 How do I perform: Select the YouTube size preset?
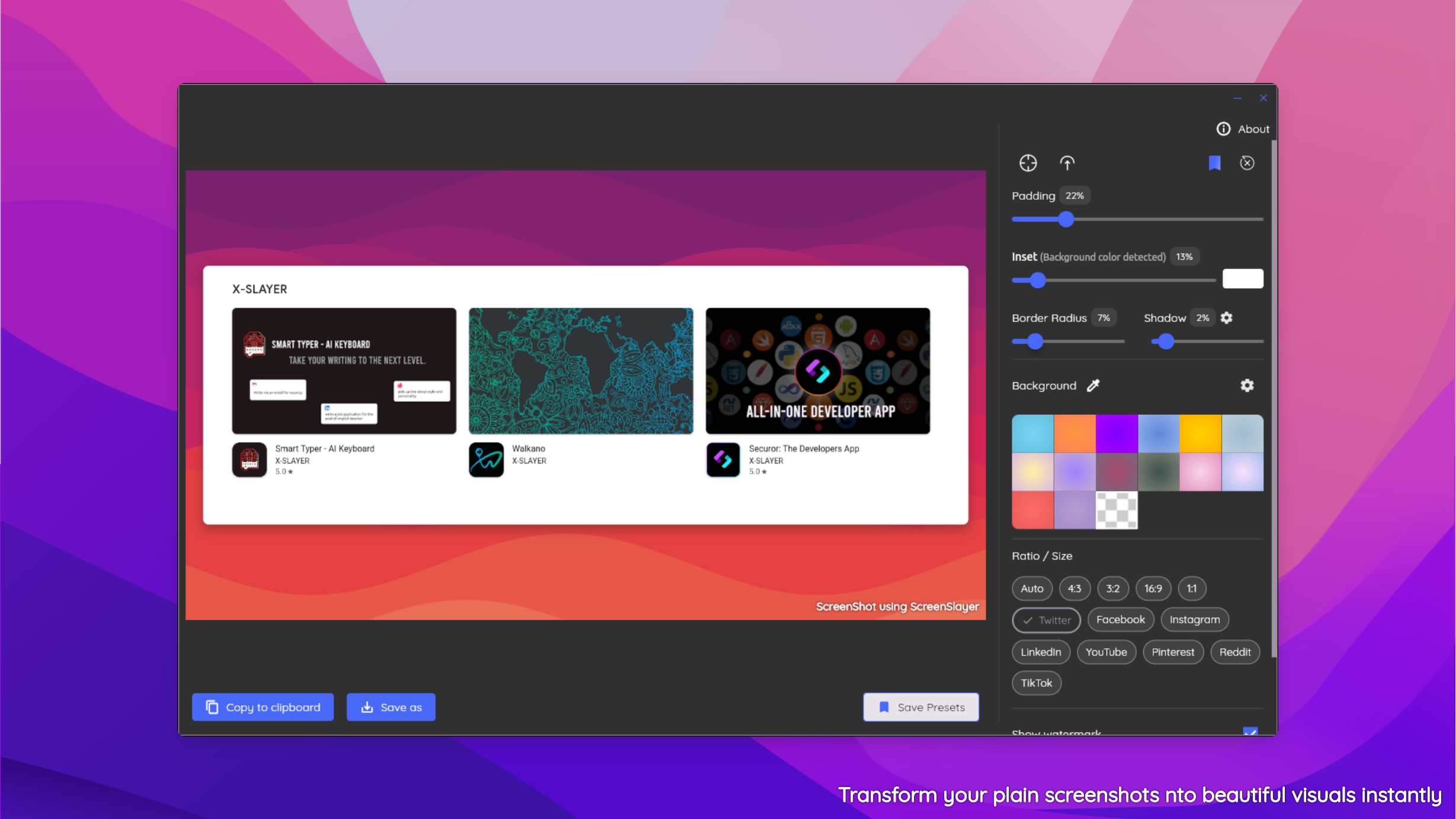click(x=1107, y=652)
